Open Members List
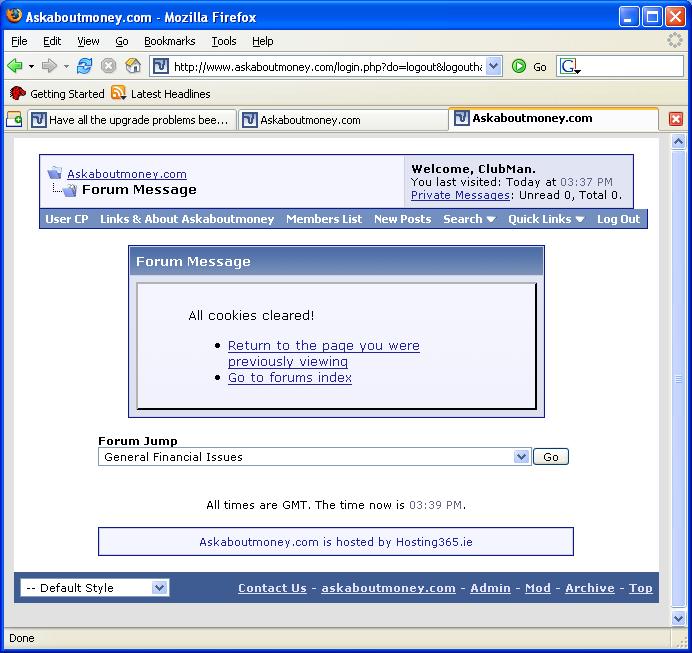 click(x=324, y=219)
